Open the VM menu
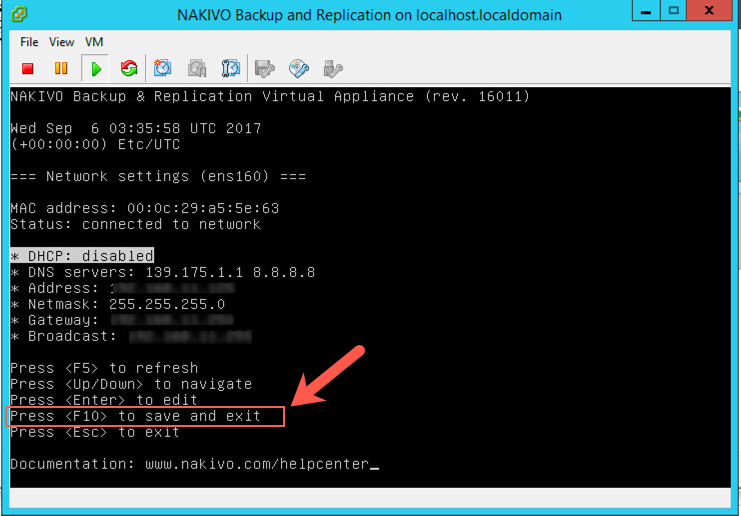Image resolution: width=741 pixels, height=516 pixels. [94, 42]
